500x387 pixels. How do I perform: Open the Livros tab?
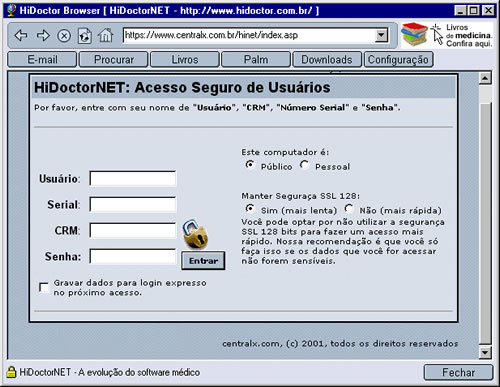(185, 60)
